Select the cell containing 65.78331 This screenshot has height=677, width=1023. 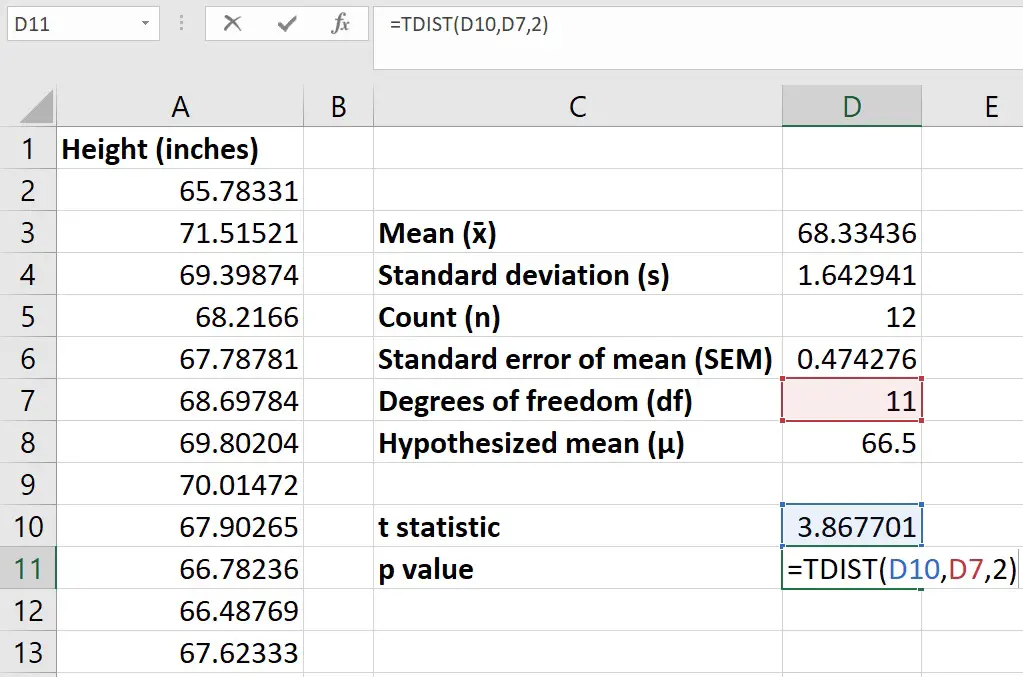click(x=180, y=191)
